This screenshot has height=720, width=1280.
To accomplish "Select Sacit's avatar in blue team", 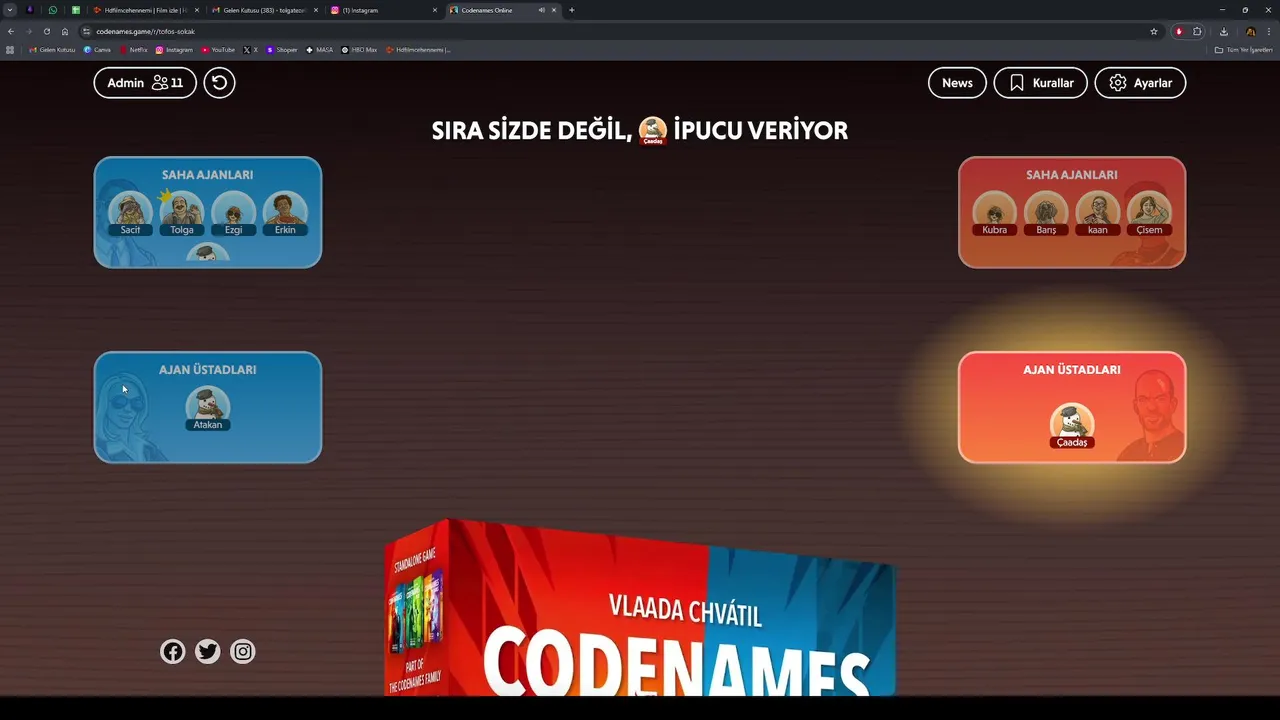I will click(x=130, y=212).
